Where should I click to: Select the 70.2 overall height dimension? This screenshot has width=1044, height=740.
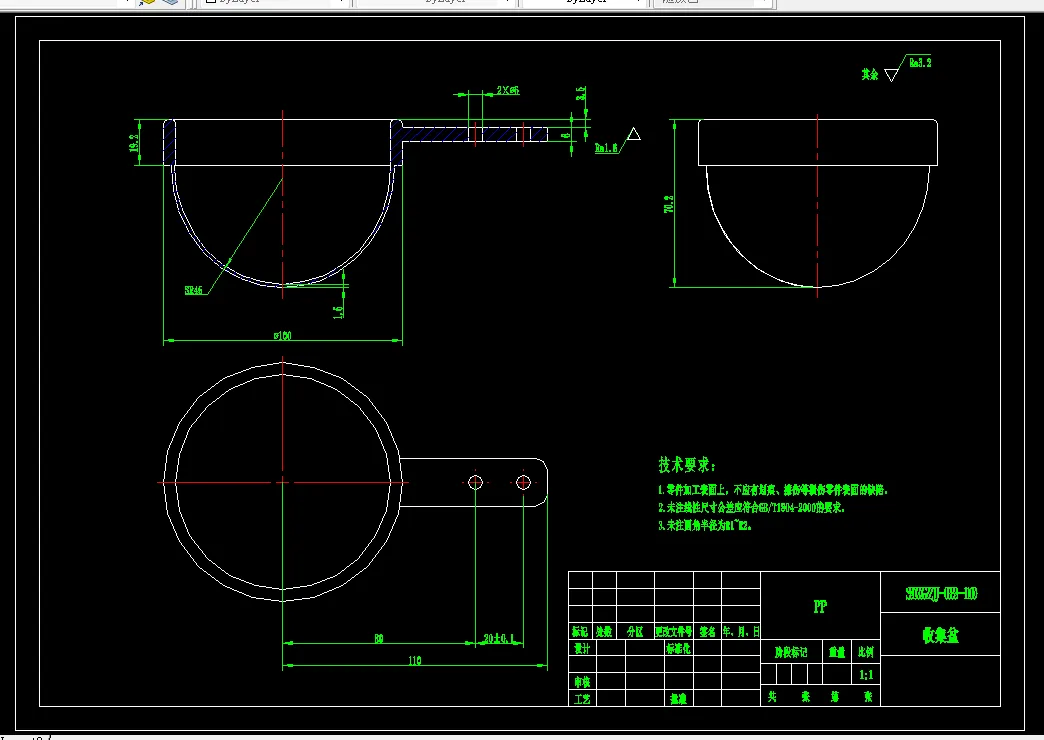click(668, 204)
